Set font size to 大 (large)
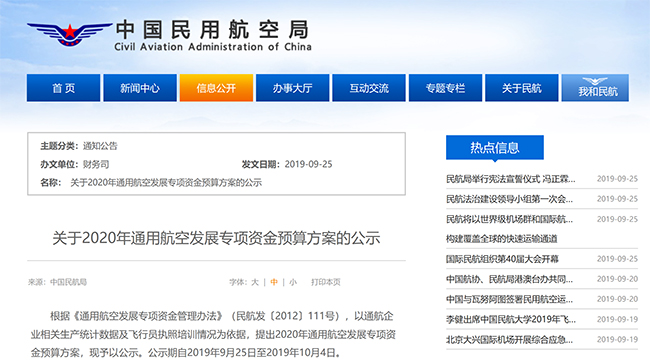The image size is (650, 363). pyautogui.click(x=255, y=282)
